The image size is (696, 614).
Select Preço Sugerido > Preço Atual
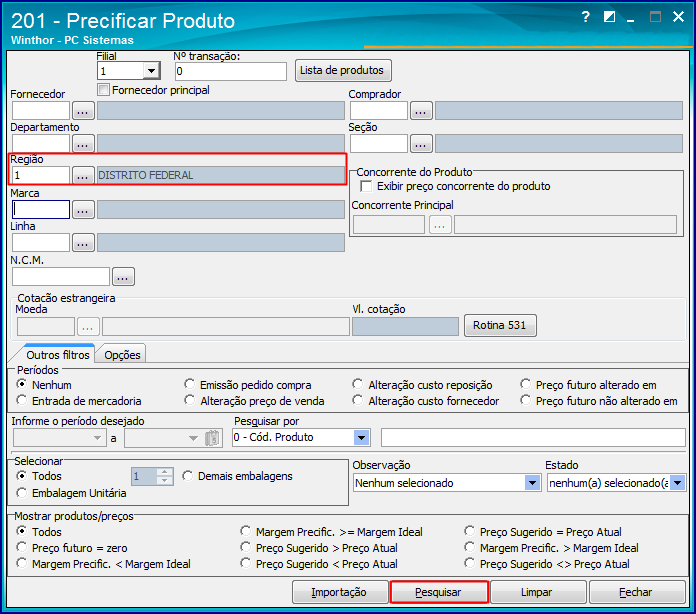pos(245,547)
